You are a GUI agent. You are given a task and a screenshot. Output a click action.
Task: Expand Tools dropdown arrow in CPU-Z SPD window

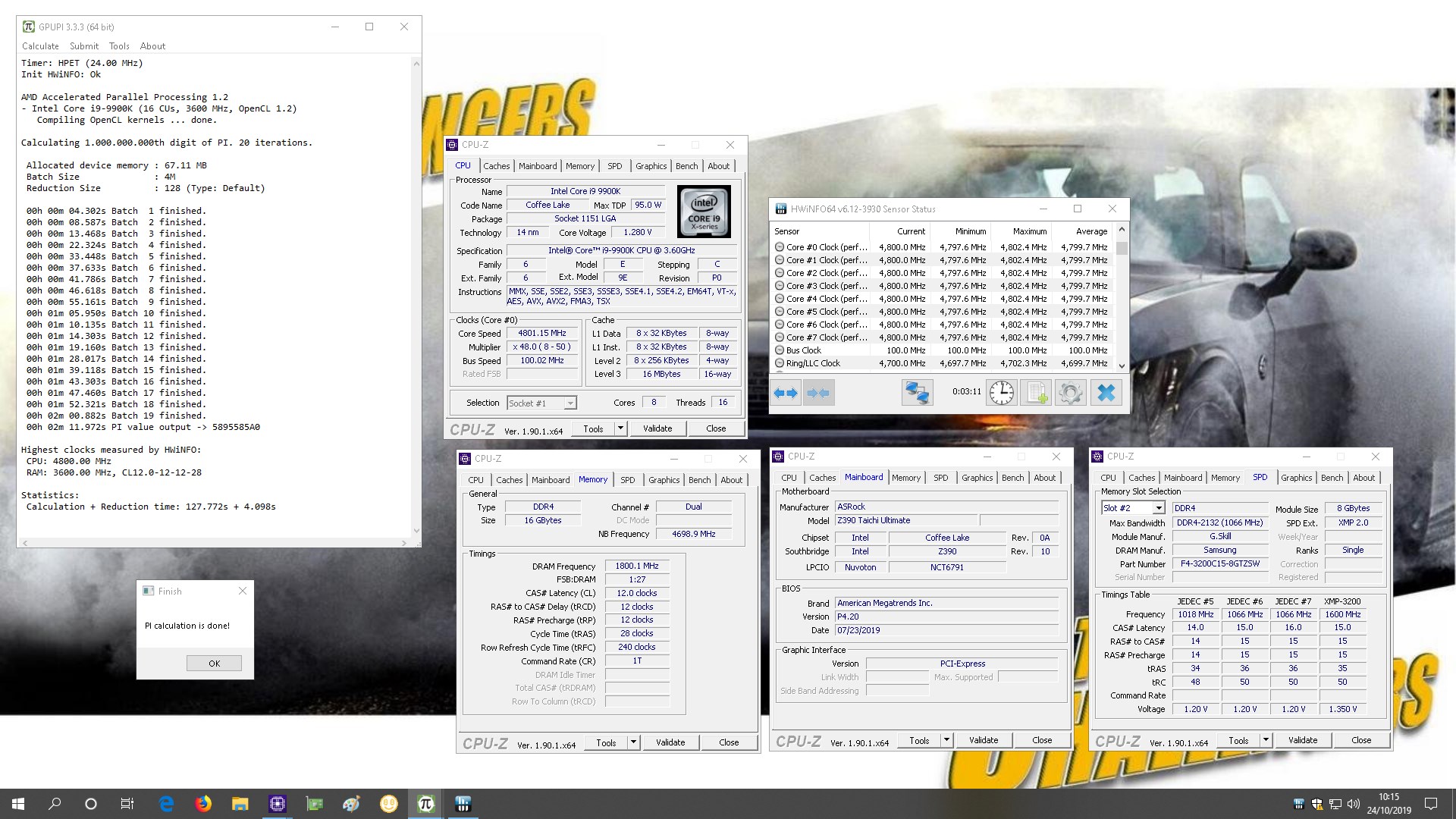pyautogui.click(x=1266, y=740)
